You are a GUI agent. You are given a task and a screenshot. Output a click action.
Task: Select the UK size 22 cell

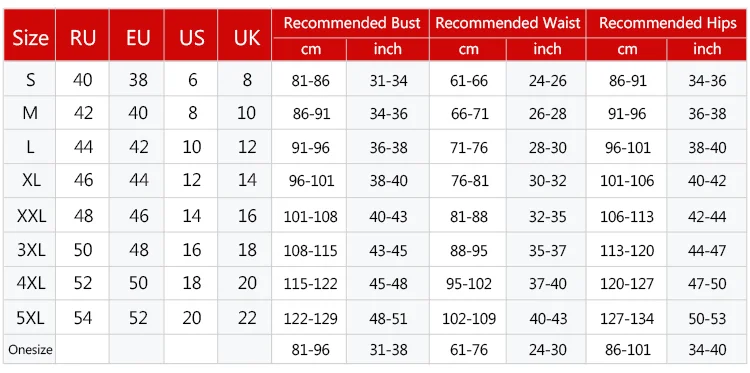tap(246, 318)
